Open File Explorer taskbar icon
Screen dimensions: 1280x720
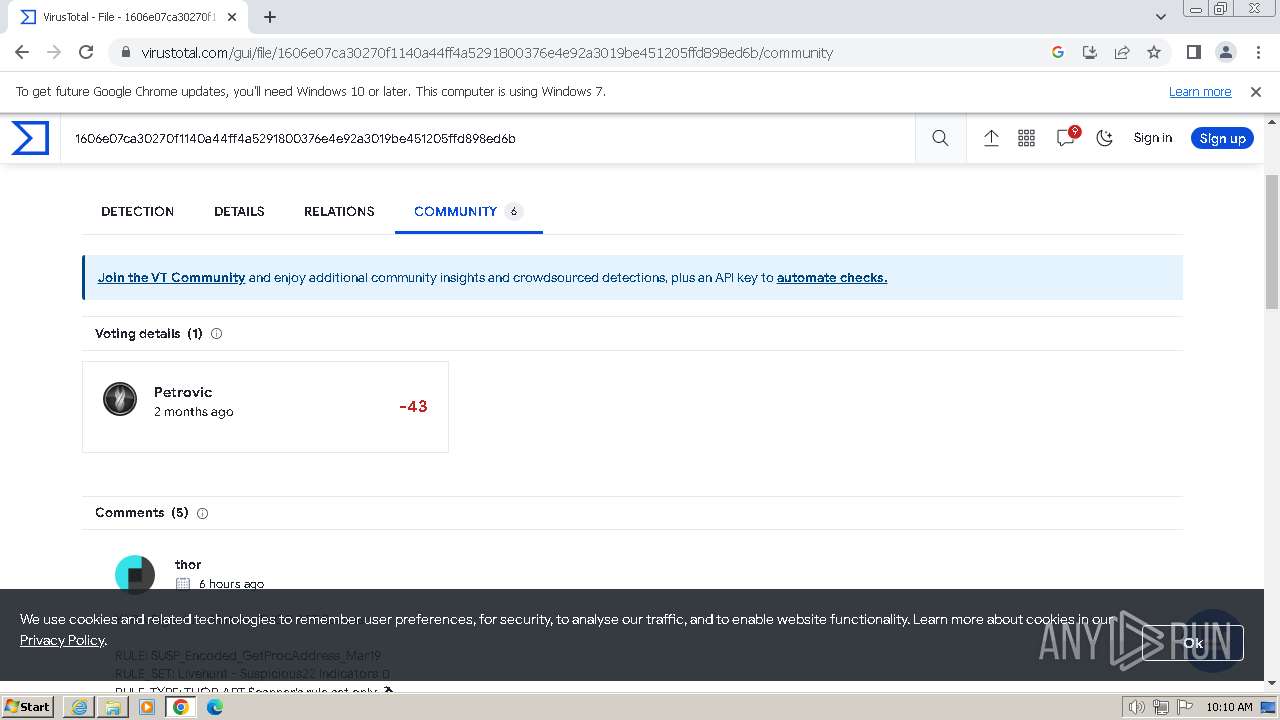point(113,707)
